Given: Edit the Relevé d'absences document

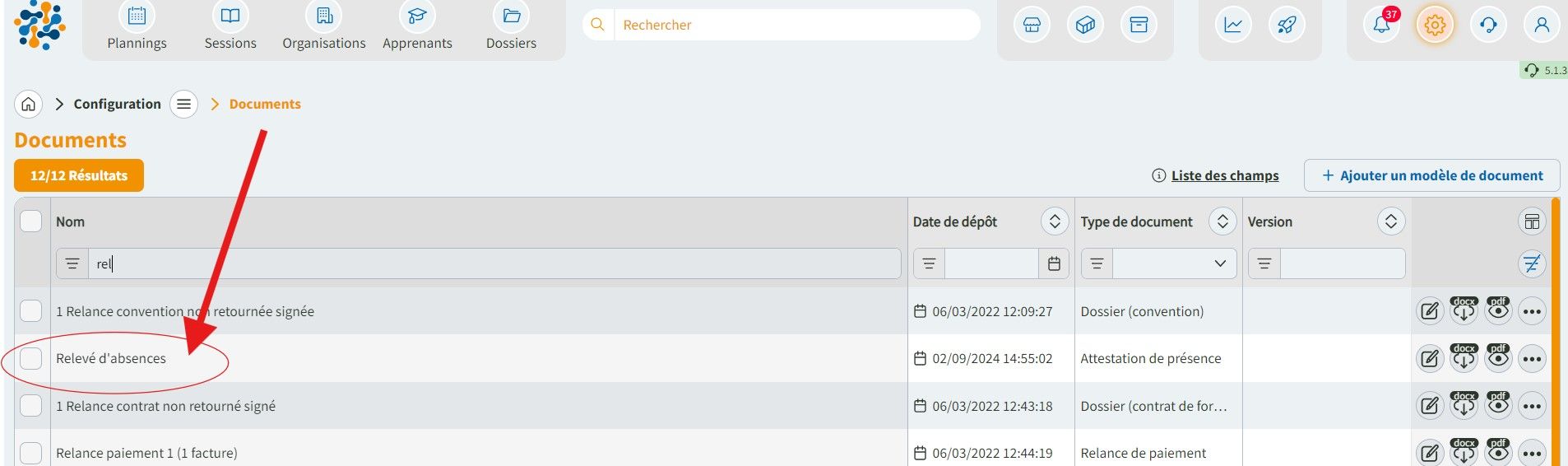Looking at the screenshot, I should click(1430, 359).
